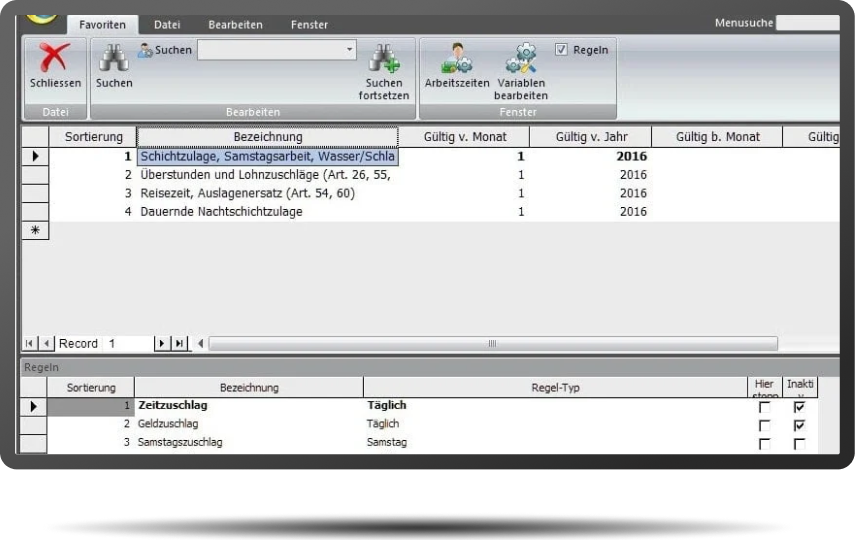Click Sortierung value 4 in upper grid
855x540 pixels.
(x=128, y=212)
